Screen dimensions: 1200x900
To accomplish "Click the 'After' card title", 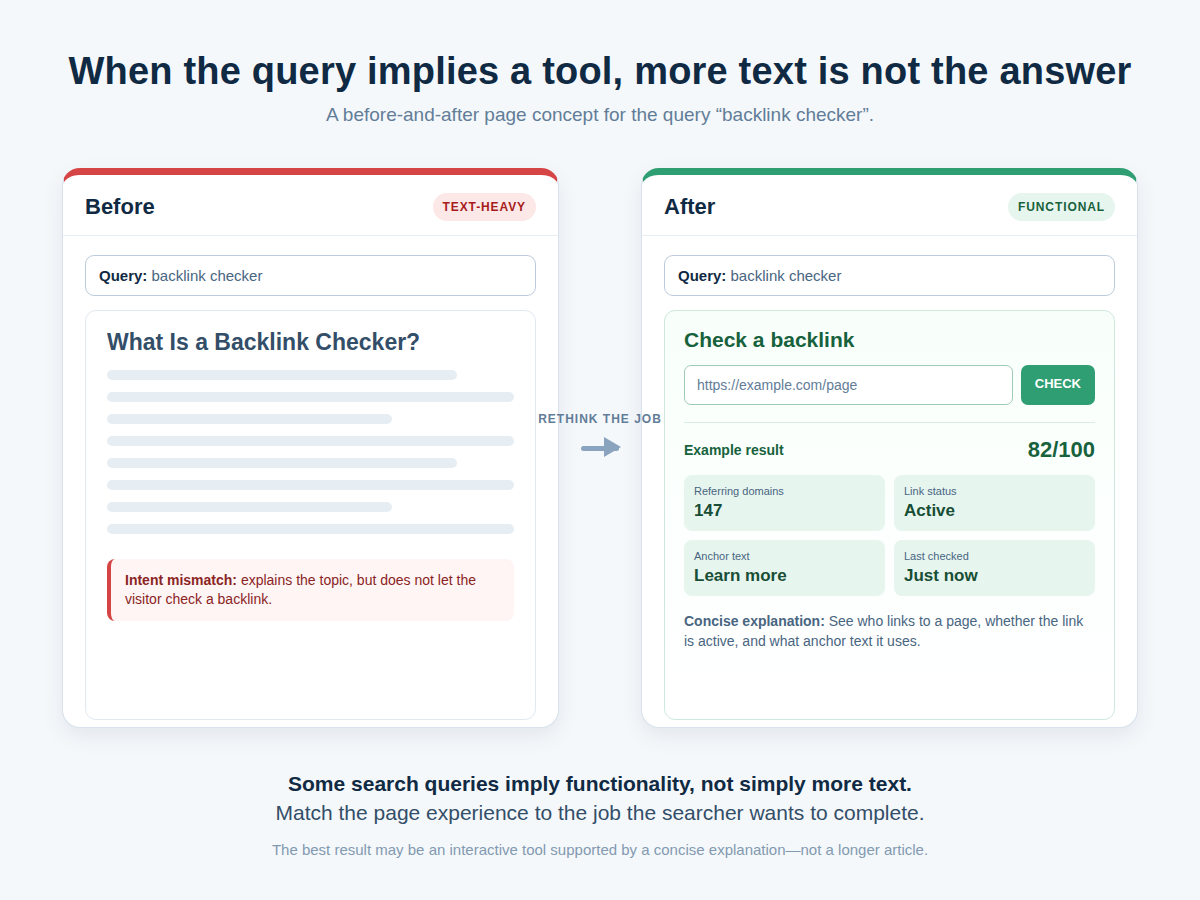I will click(690, 207).
